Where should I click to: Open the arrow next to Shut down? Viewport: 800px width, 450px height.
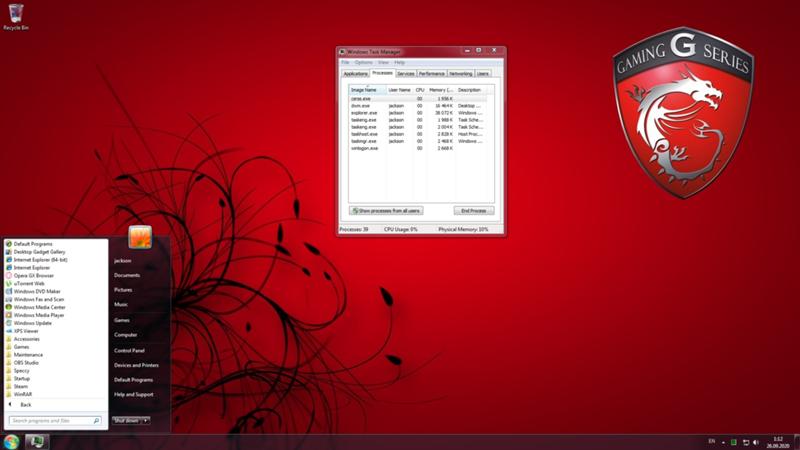[146, 420]
